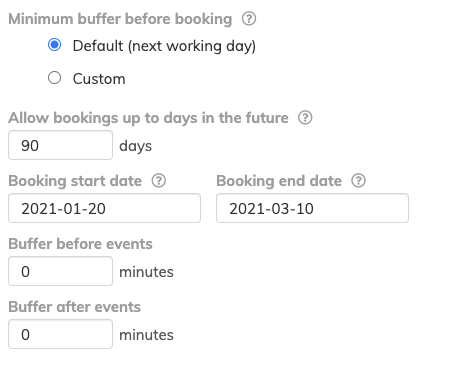Viewport: 474px width, 367px height.
Task: Click the 'Booking end date' label
Action: 279,181
